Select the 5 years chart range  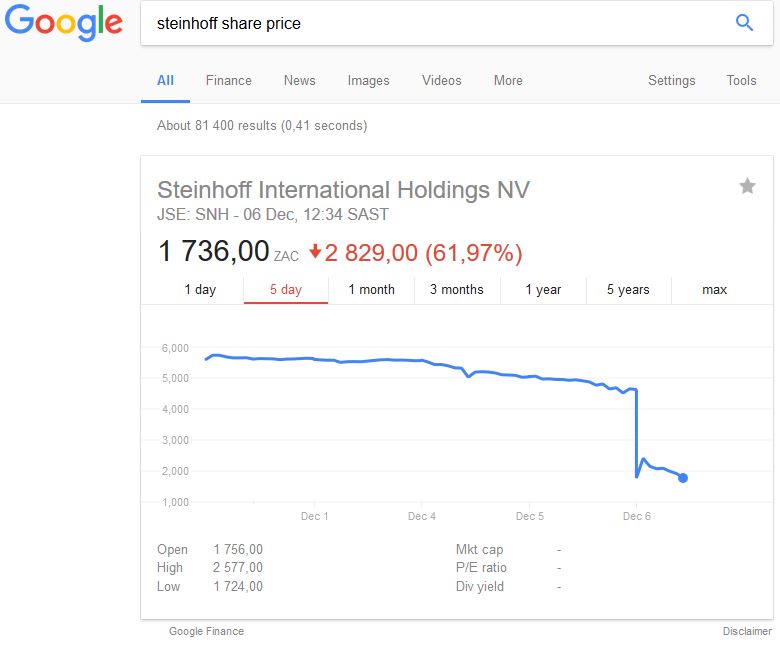(x=628, y=290)
